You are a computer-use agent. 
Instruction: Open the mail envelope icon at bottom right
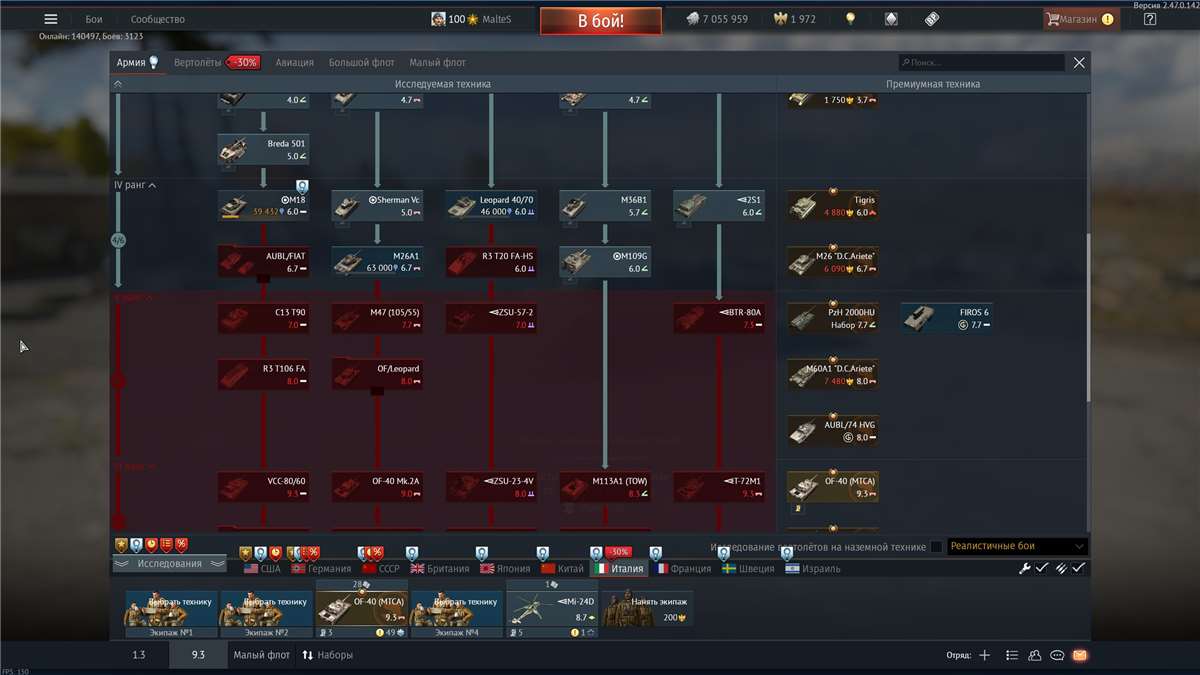[x=1079, y=655]
